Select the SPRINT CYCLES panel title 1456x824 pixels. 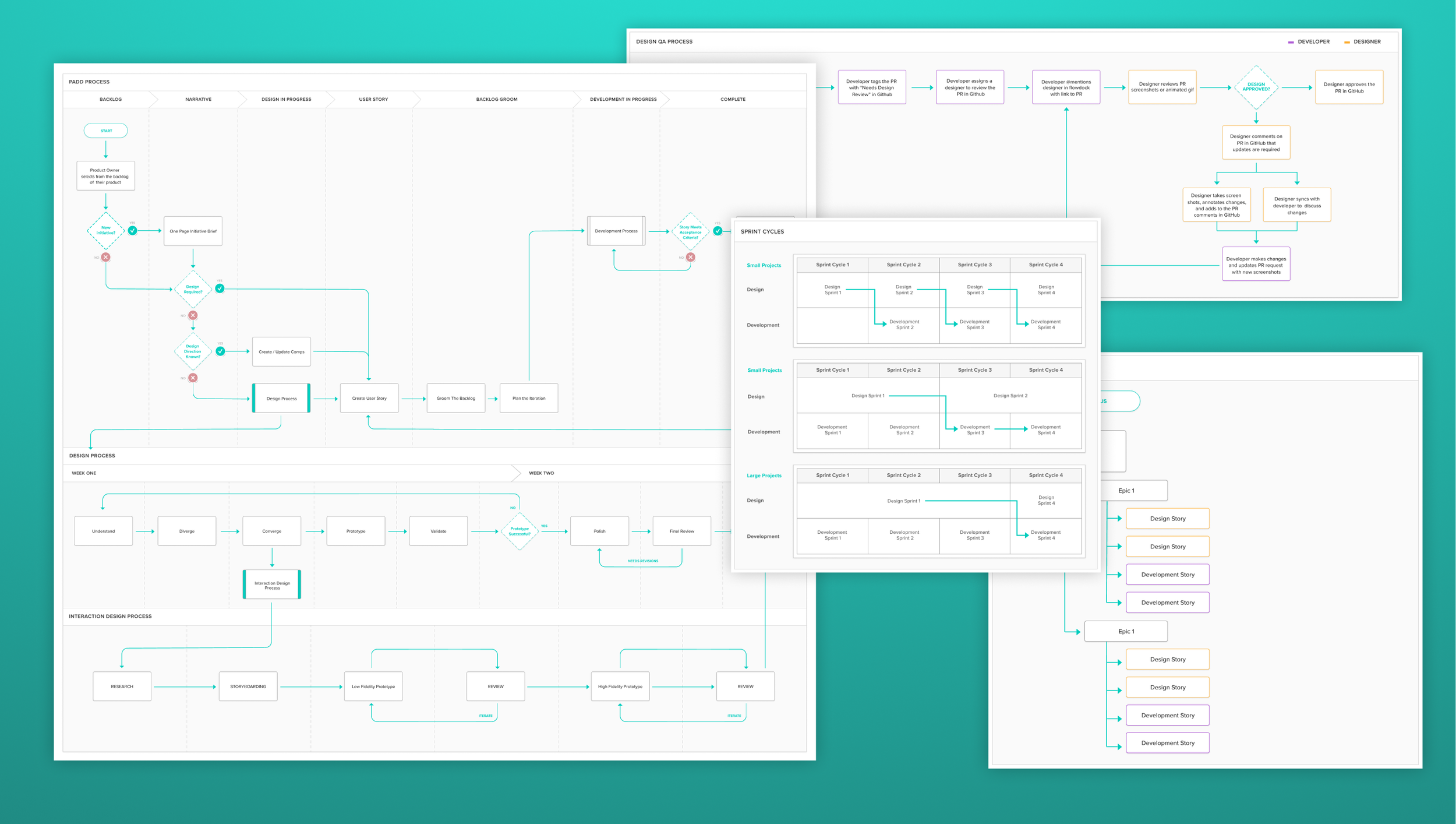762,231
